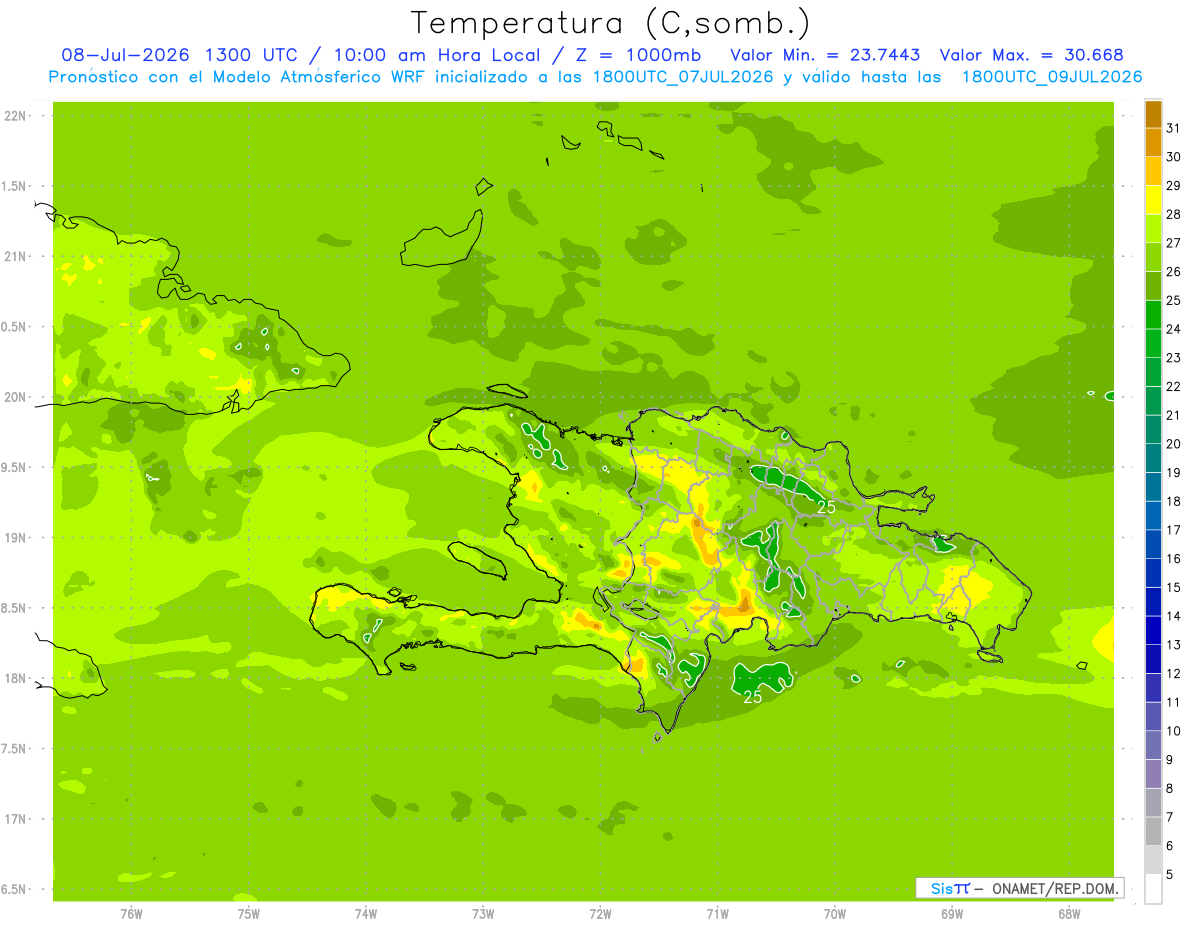Click the '25' contour label over the sea south of Hispaniola
Viewport: 1200px width, 927px height.
(x=753, y=697)
